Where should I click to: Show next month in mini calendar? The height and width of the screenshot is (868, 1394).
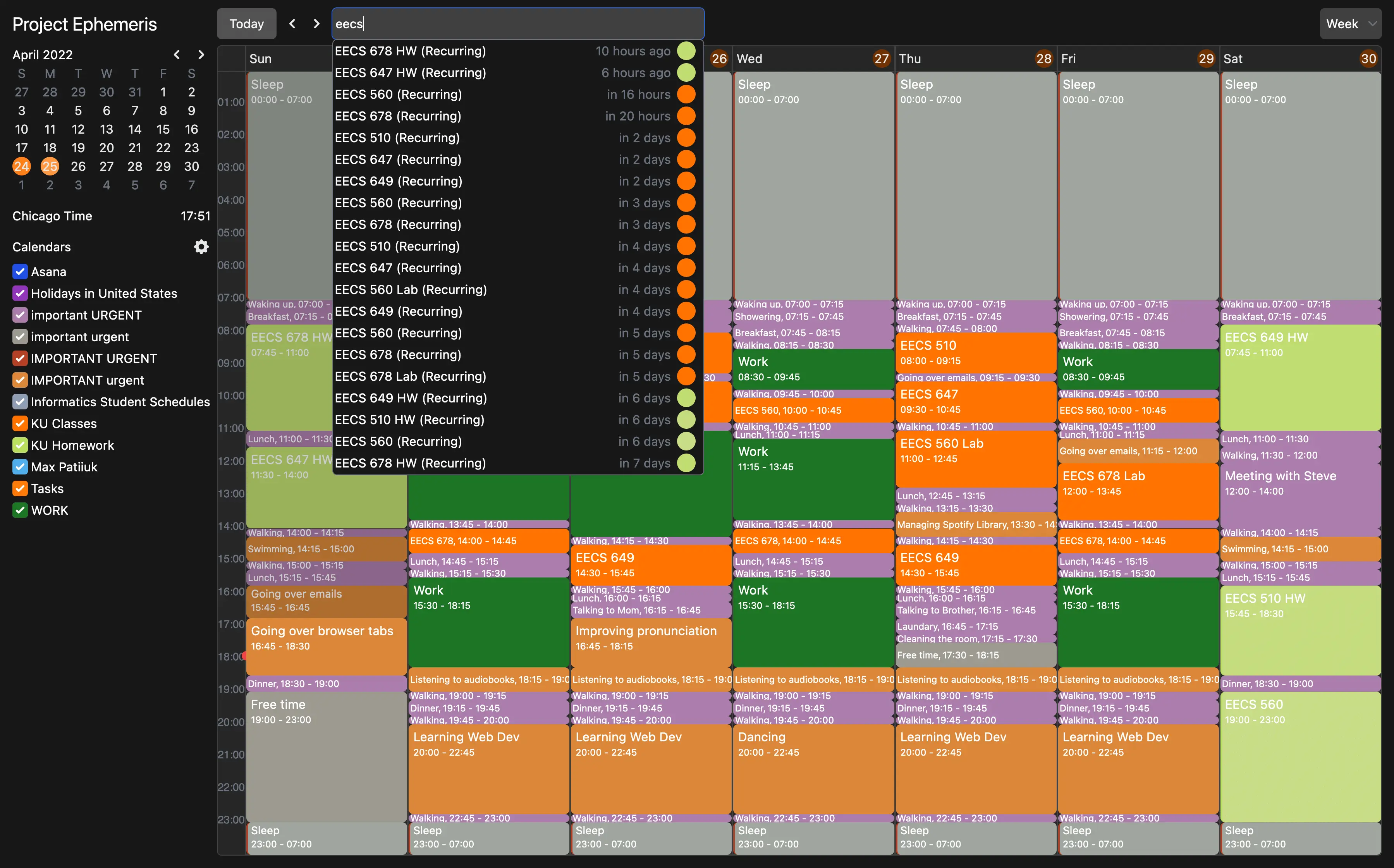pos(201,55)
